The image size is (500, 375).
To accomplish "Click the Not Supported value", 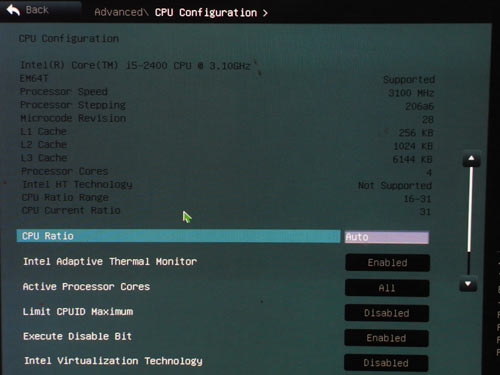I will tap(395, 186).
